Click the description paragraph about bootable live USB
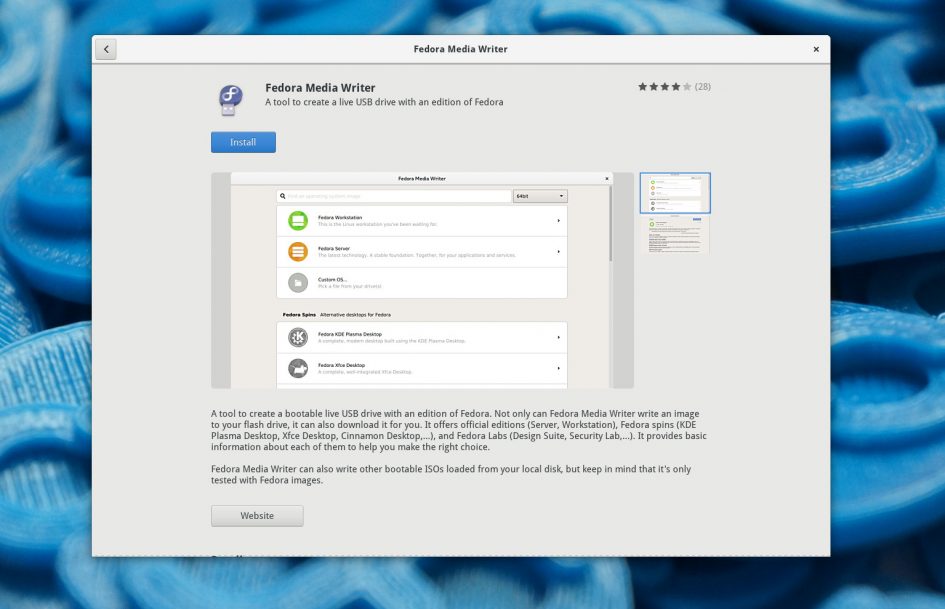The height and width of the screenshot is (609, 945). [x=459, y=431]
